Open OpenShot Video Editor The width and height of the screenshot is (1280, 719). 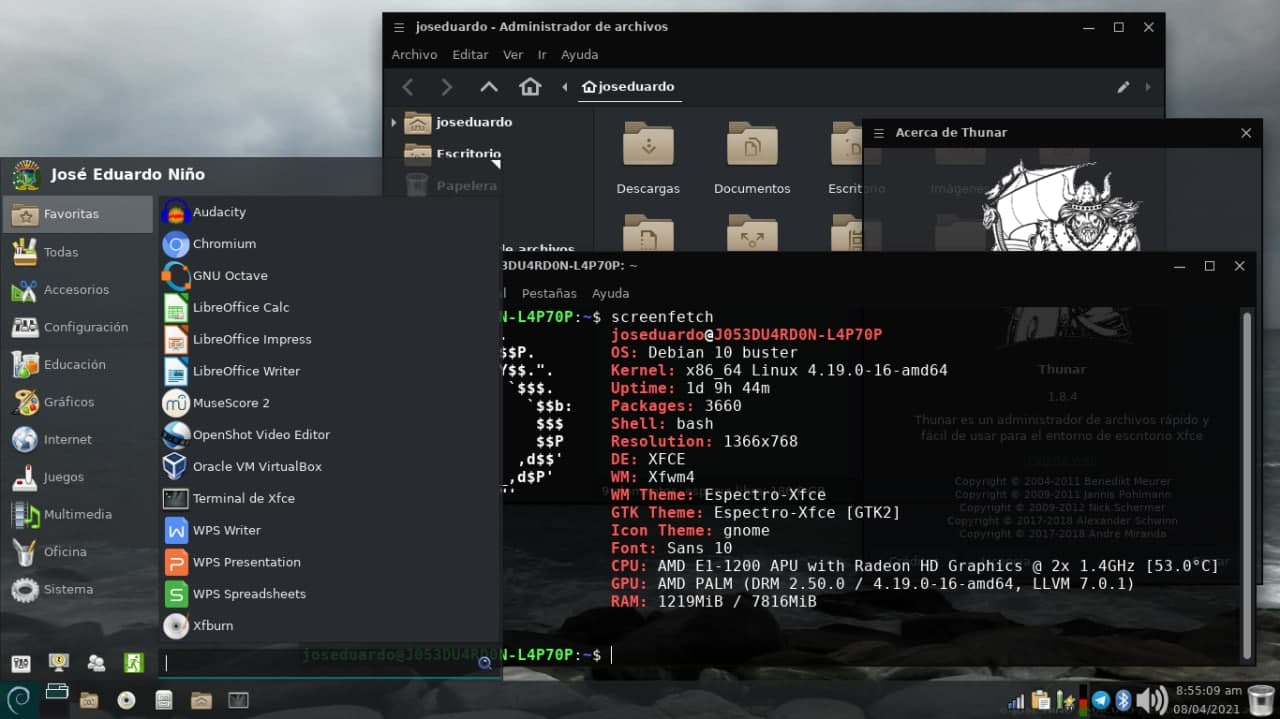click(260, 435)
